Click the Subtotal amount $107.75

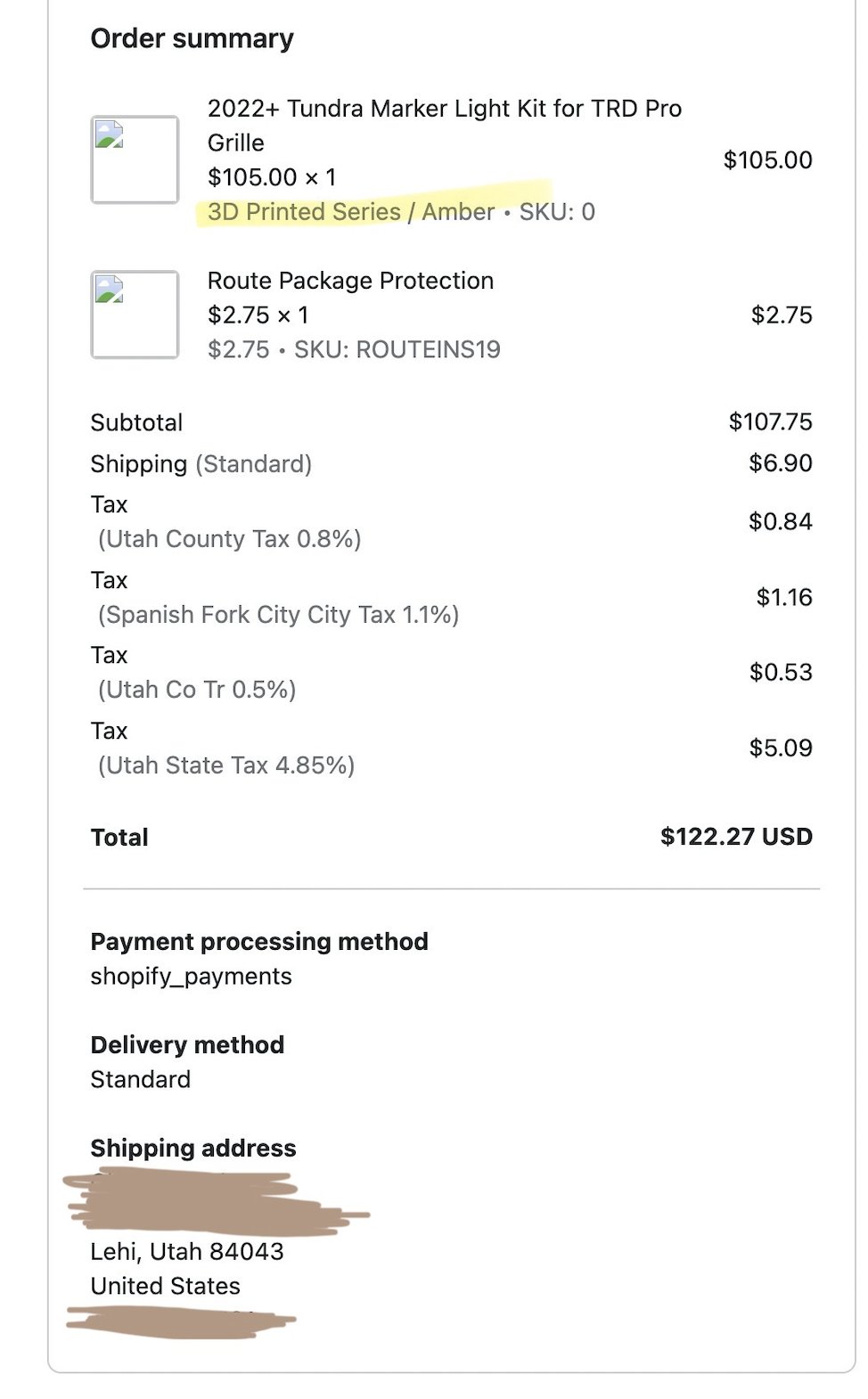[x=770, y=421]
